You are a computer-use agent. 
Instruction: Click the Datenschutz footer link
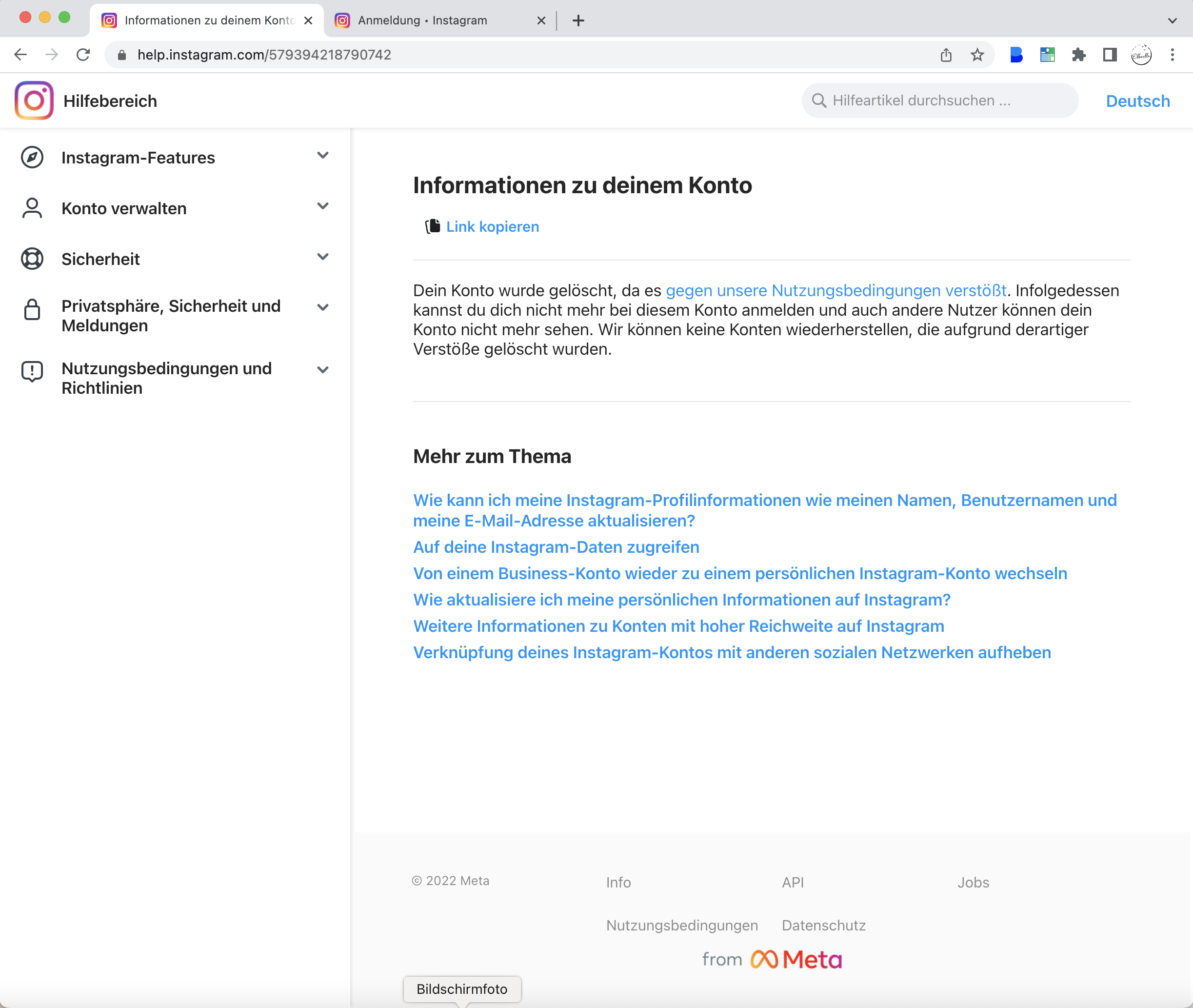click(823, 925)
